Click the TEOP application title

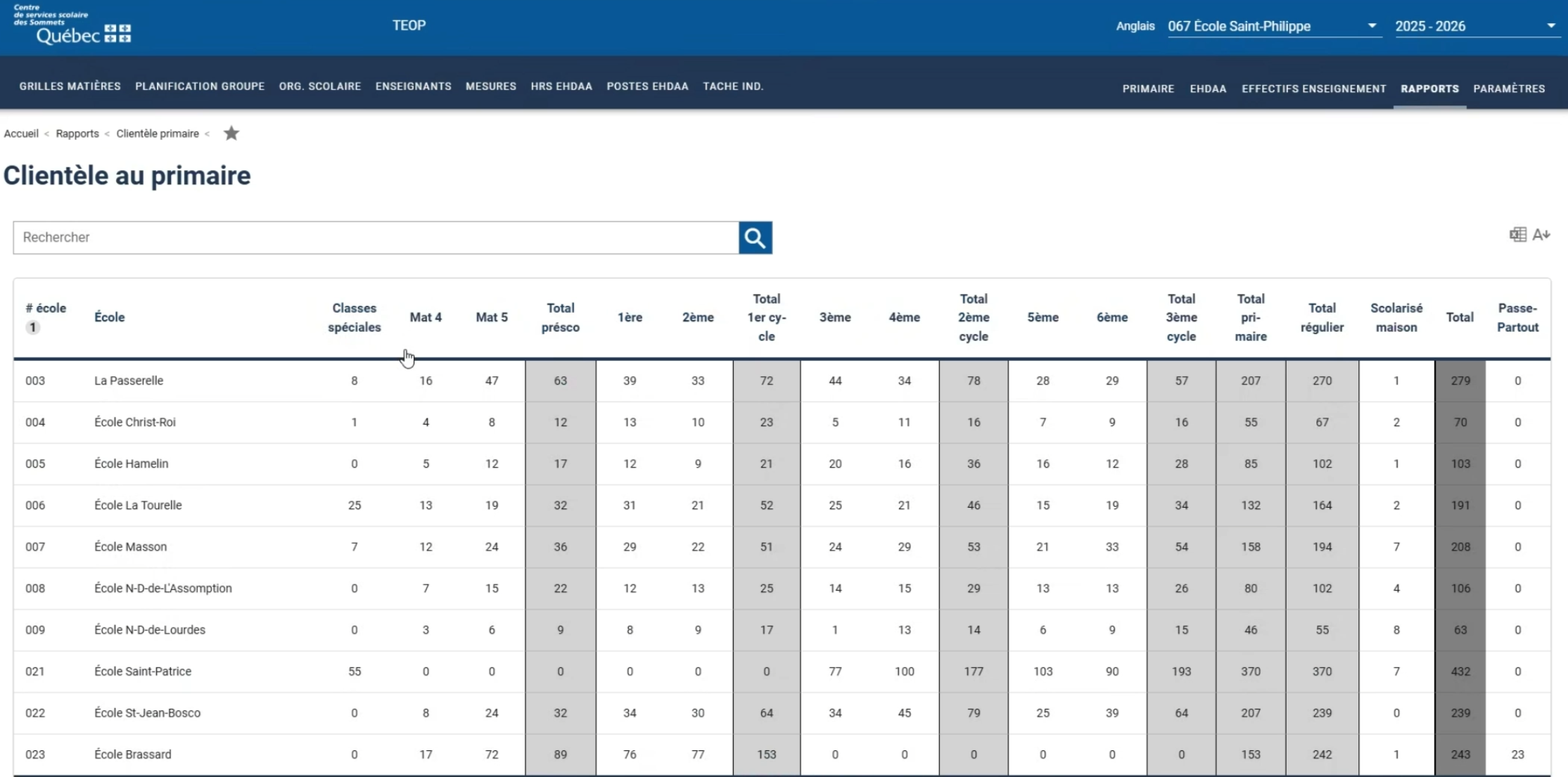coord(409,25)
